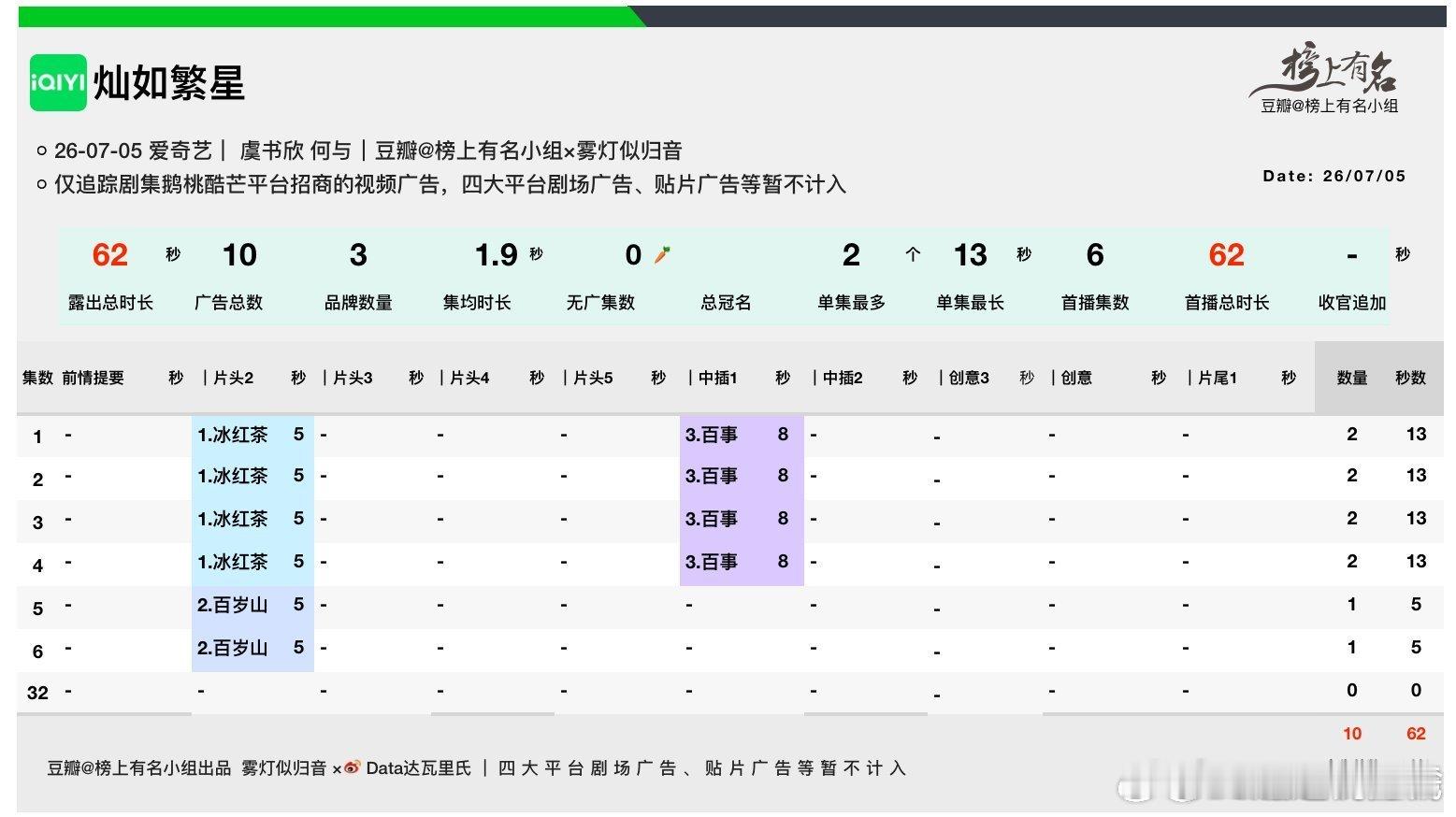This screenshot has width=1456, height=817.
Task: Click 2.百岁山 in the episode 5 row
Action: click(x=233, y=605)
